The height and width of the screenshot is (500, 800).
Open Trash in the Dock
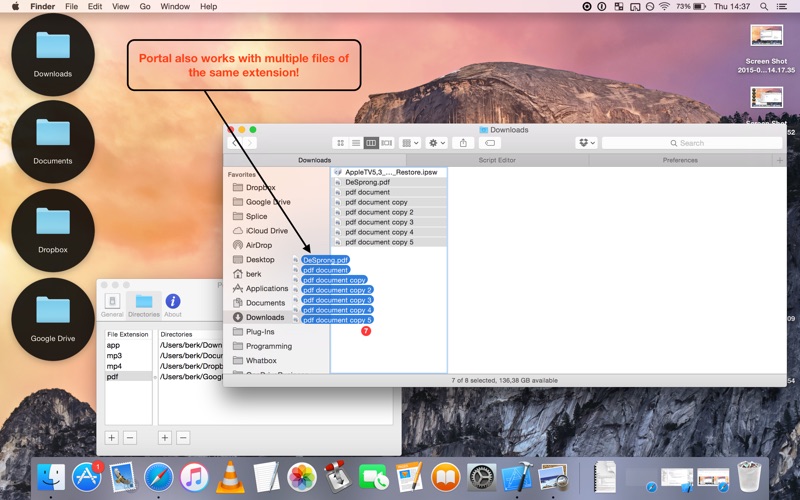pyautogui.click(x=749, y=477)
